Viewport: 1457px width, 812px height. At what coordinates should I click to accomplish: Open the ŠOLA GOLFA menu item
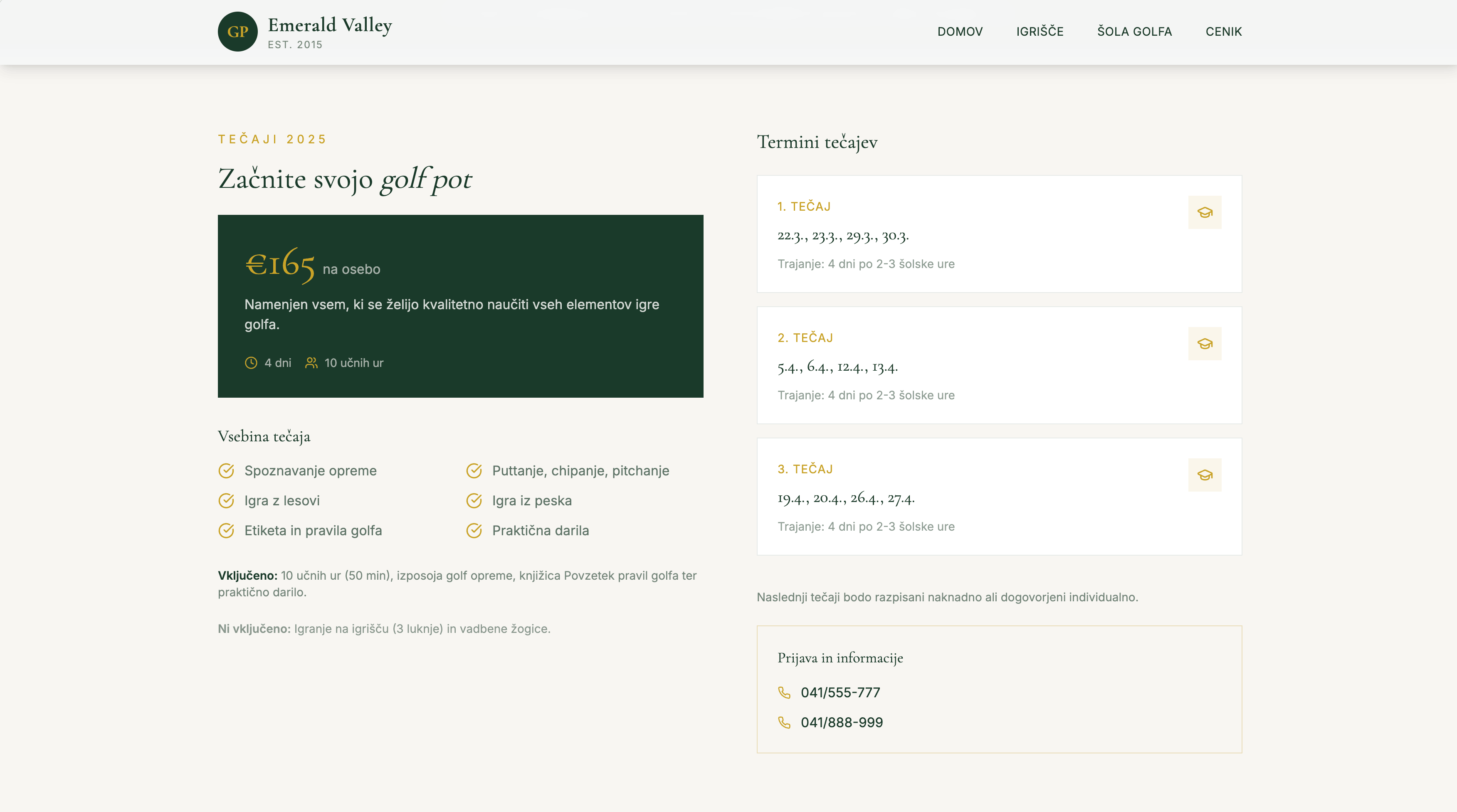coord(1134,32)
